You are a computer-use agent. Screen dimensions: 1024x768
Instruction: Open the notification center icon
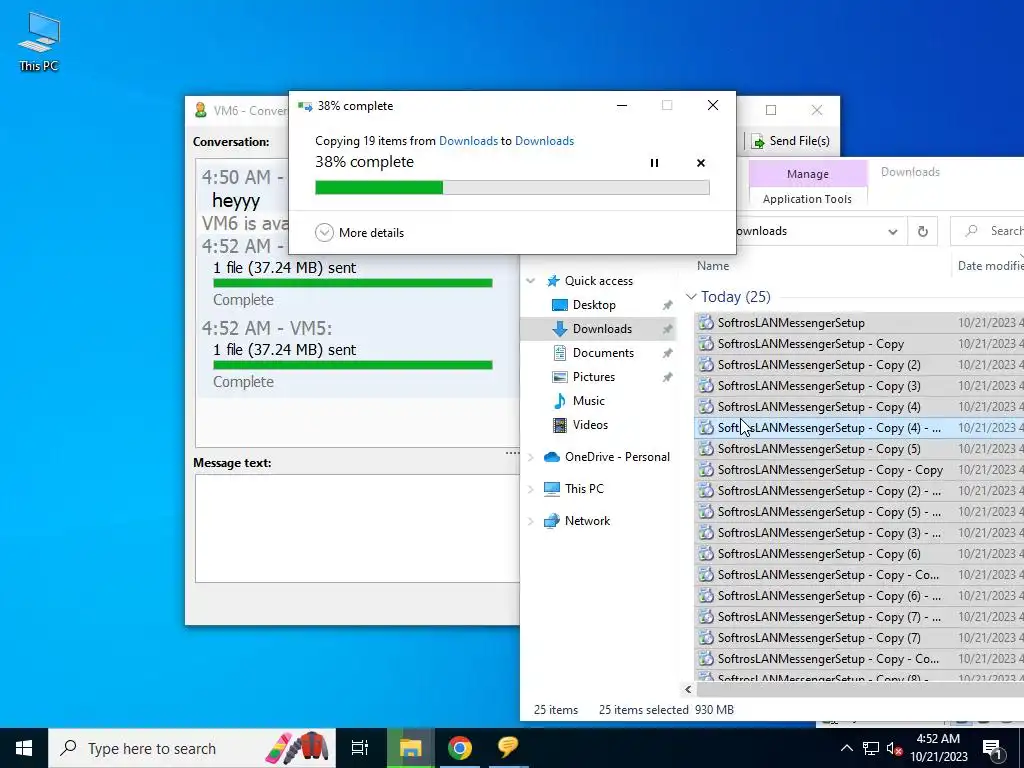click(992, 748)
